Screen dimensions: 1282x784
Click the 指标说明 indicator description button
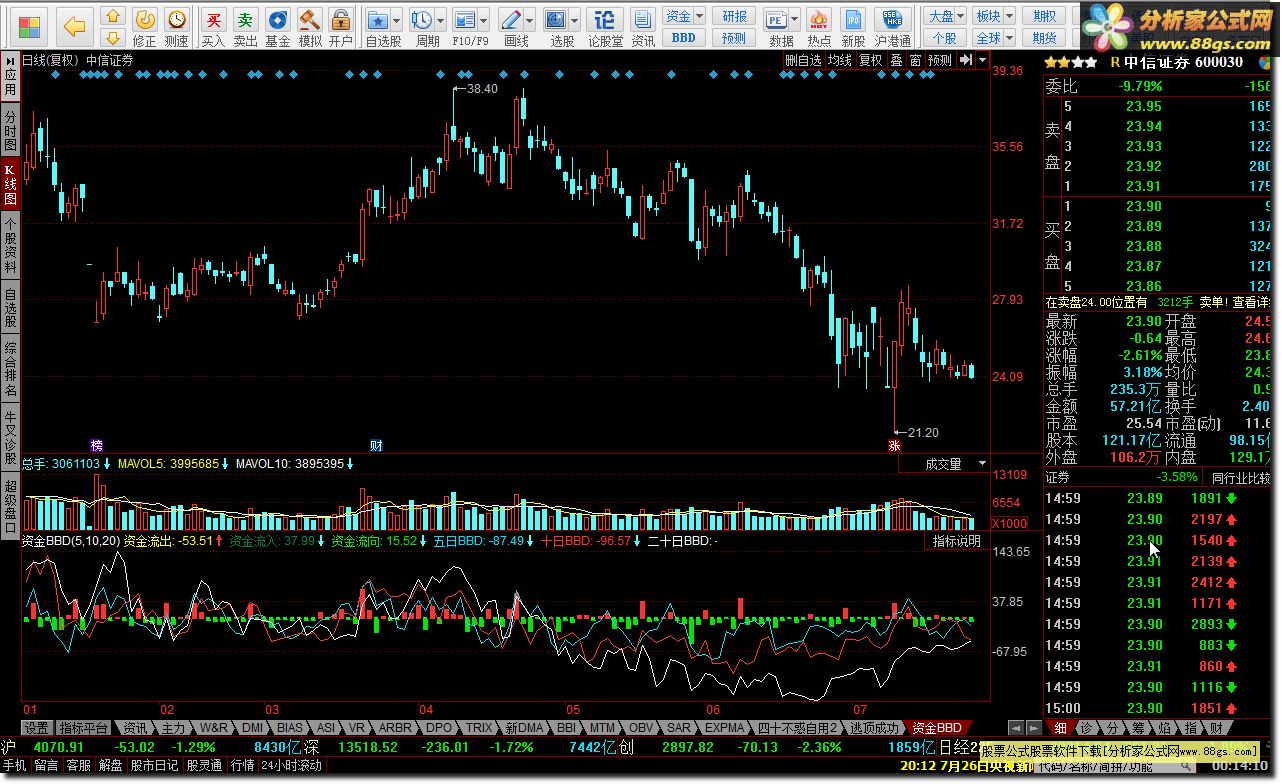[957, 541]
